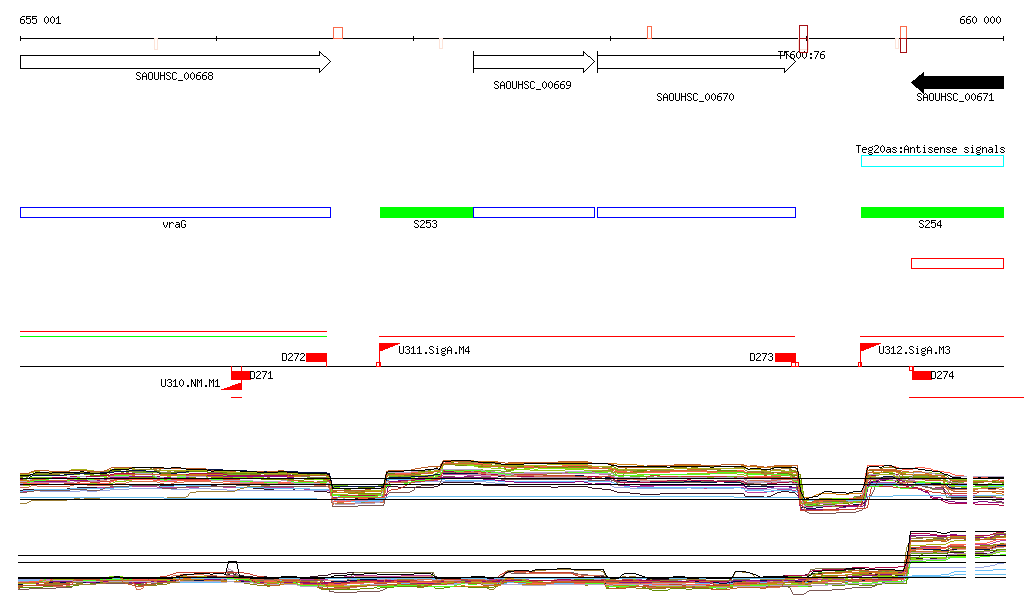This screenshot has width=1024, height=611.
Task: Click the red U312.SigA.M3 promoter flag
Action: click(x=869, y=350)
